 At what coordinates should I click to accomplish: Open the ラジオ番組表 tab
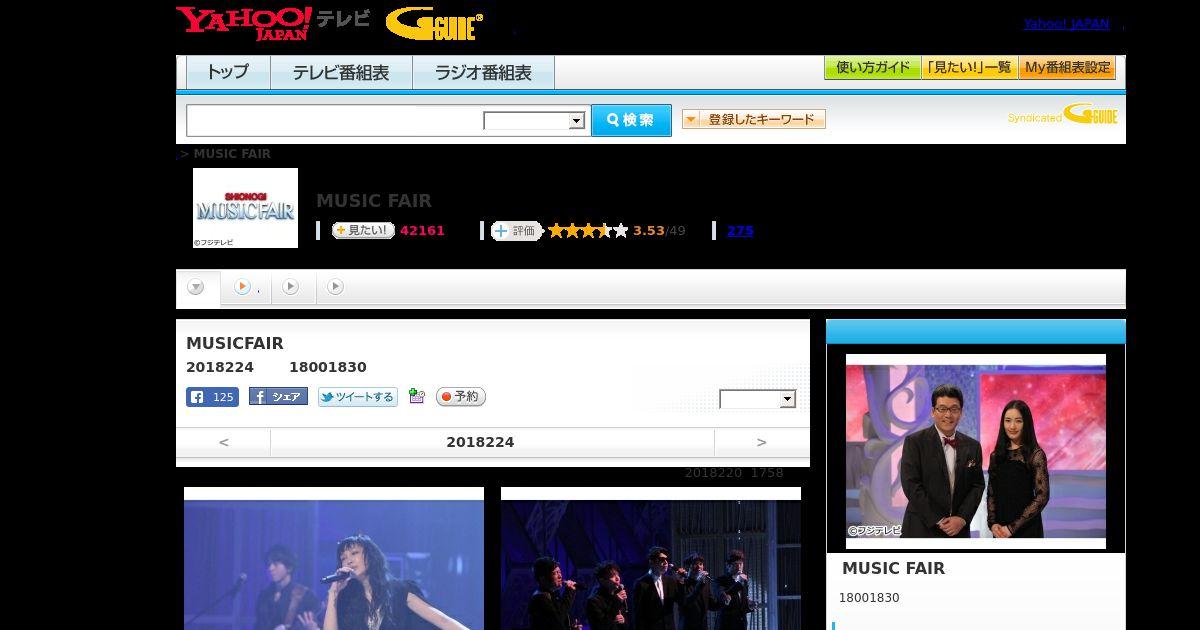484,72
